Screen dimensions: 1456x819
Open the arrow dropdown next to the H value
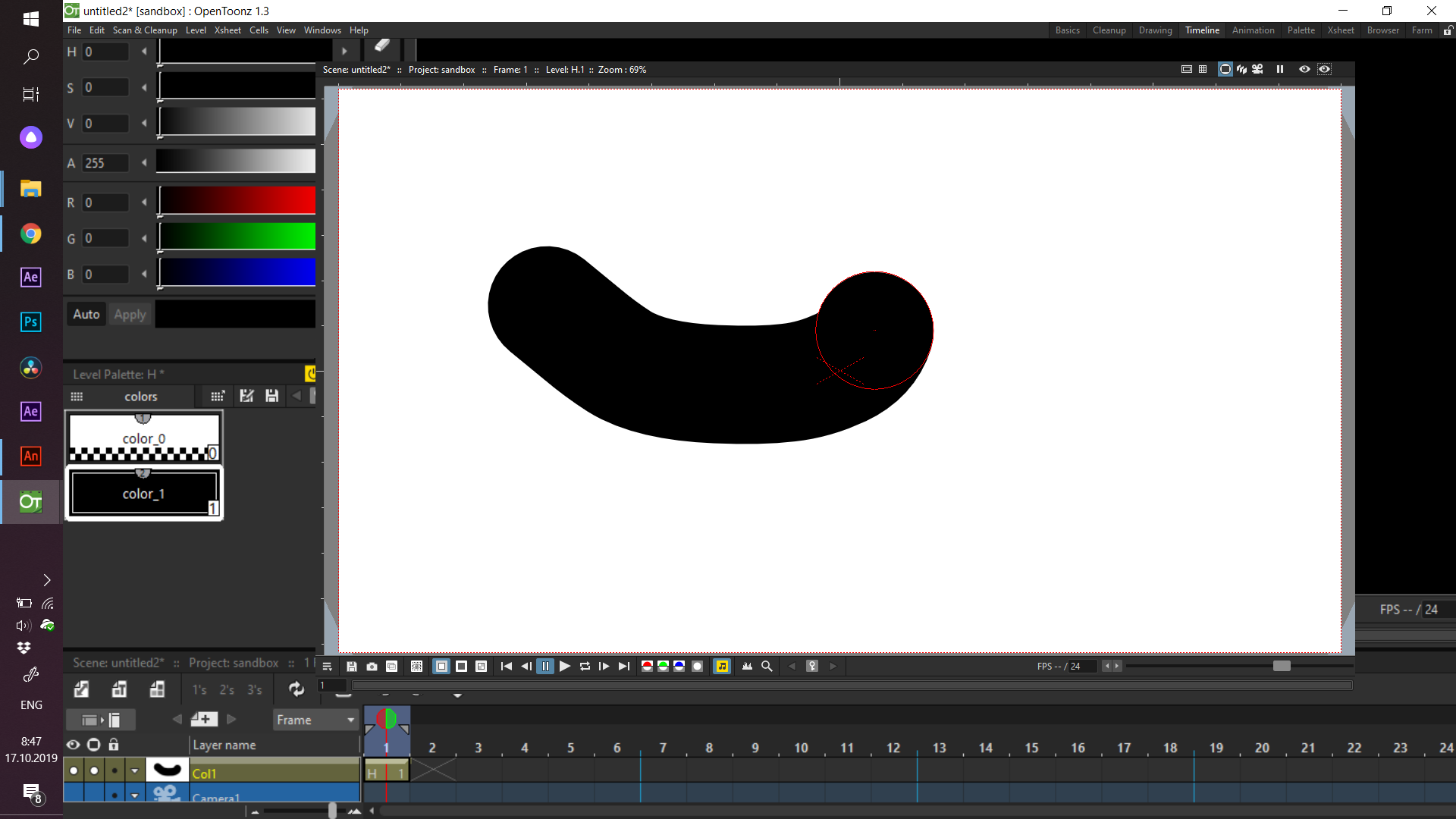pyautogui.click(x=143, y=52)
